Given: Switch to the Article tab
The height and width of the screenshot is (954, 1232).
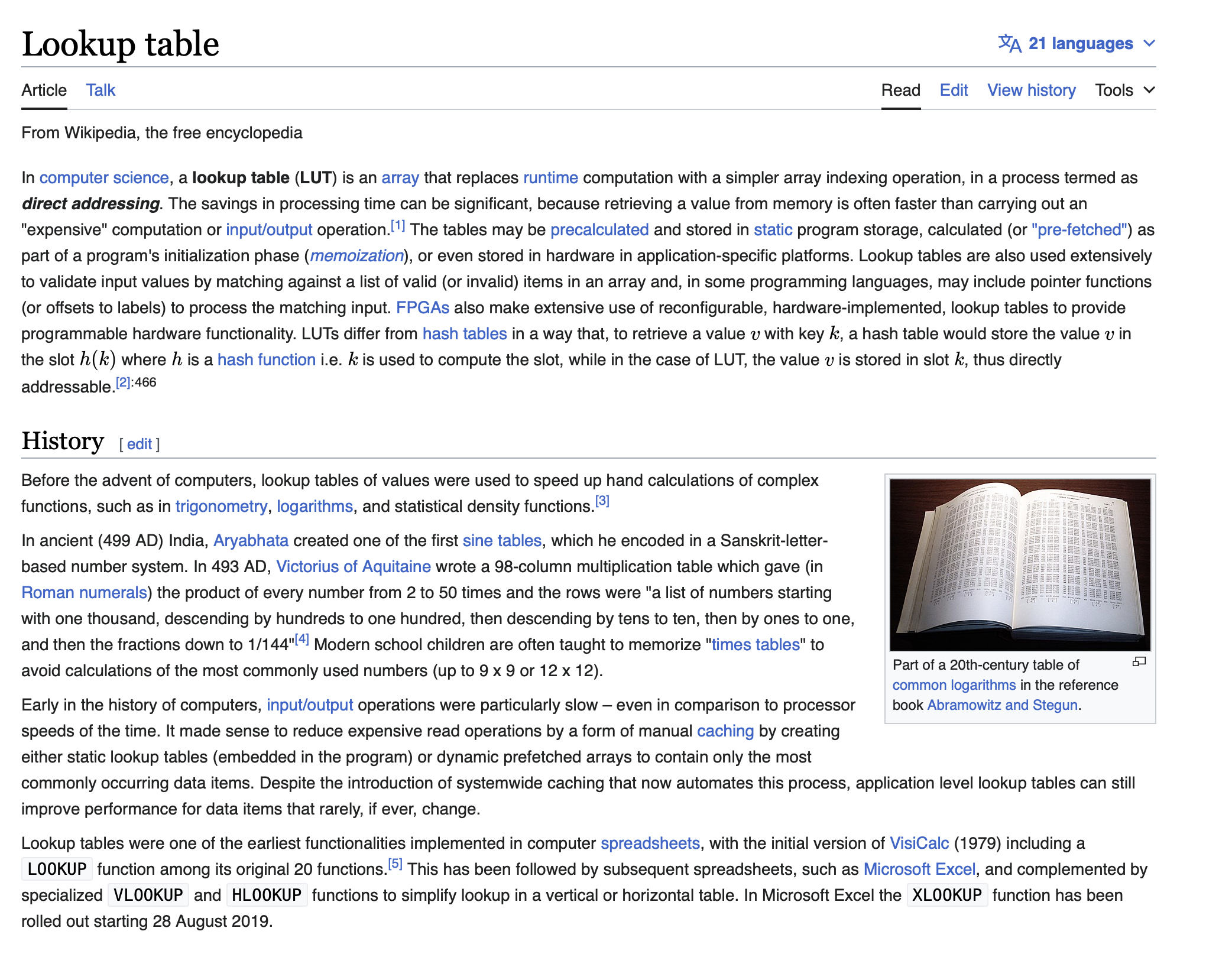Looking at the screenshot, I should [44, 90].
